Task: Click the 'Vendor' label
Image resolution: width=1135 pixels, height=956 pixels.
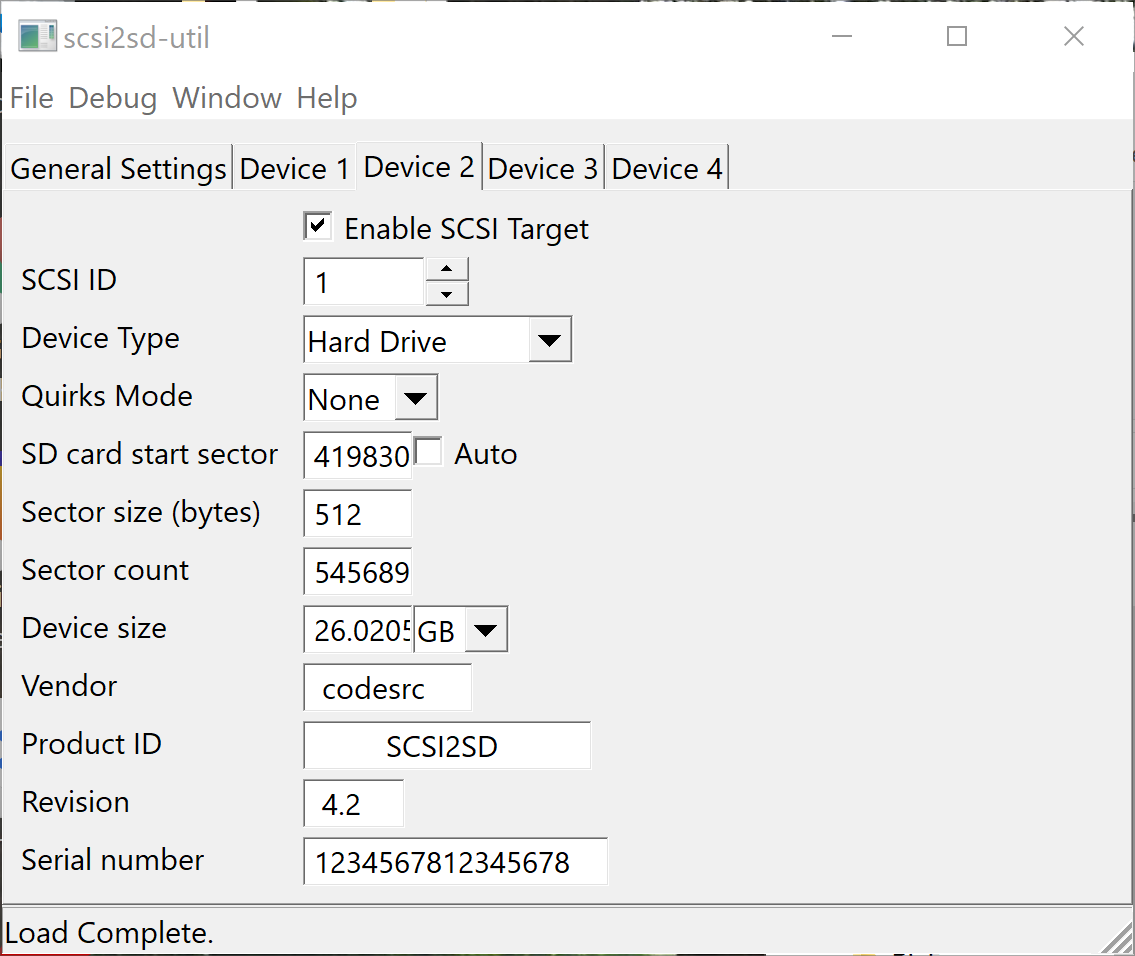Action: click(x=69, y=686)
